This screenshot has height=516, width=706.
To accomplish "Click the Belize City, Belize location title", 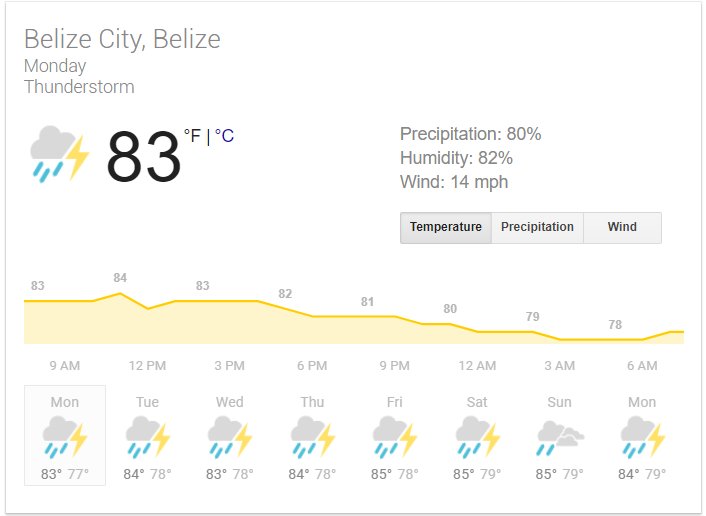I will click(122, 39).
